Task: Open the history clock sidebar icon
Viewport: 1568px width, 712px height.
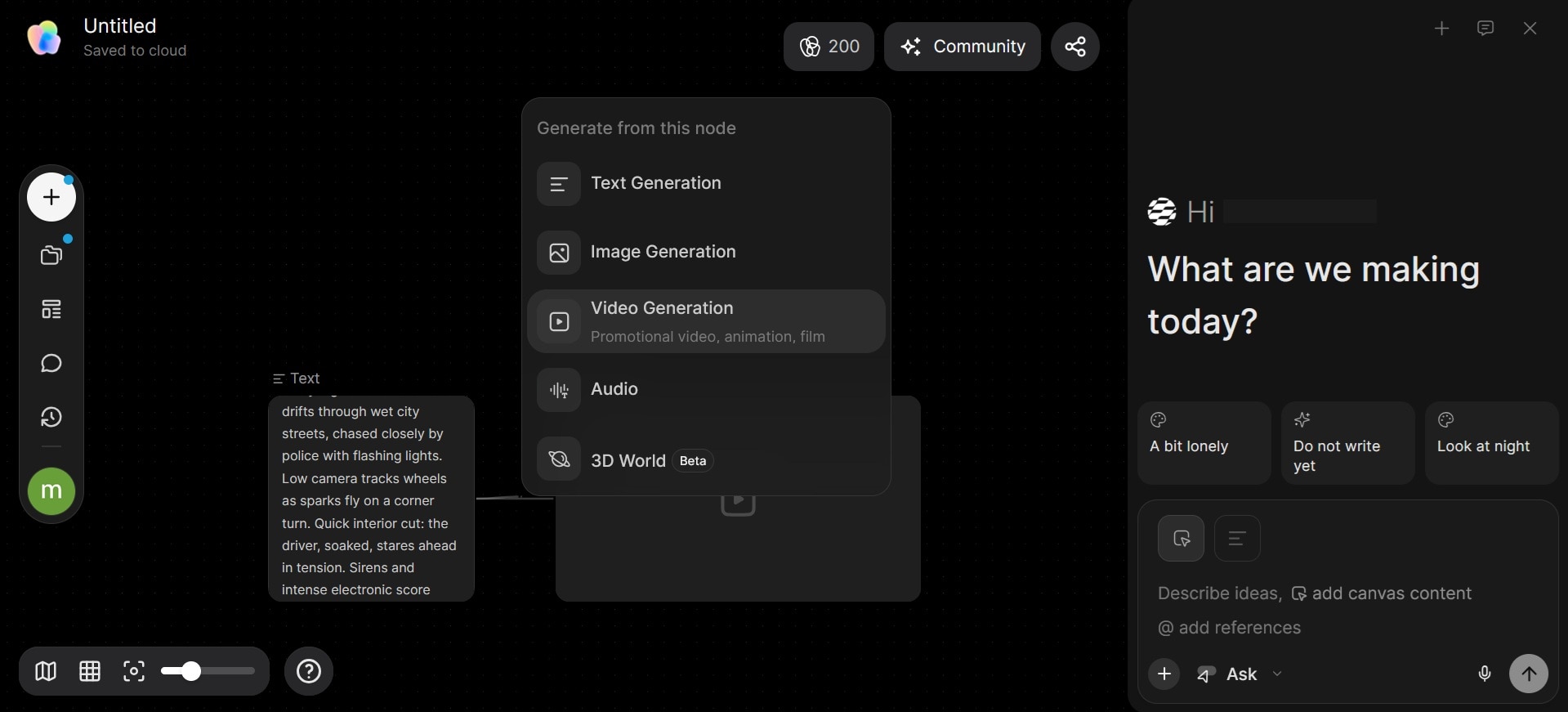Action: (x=51, y=417)
